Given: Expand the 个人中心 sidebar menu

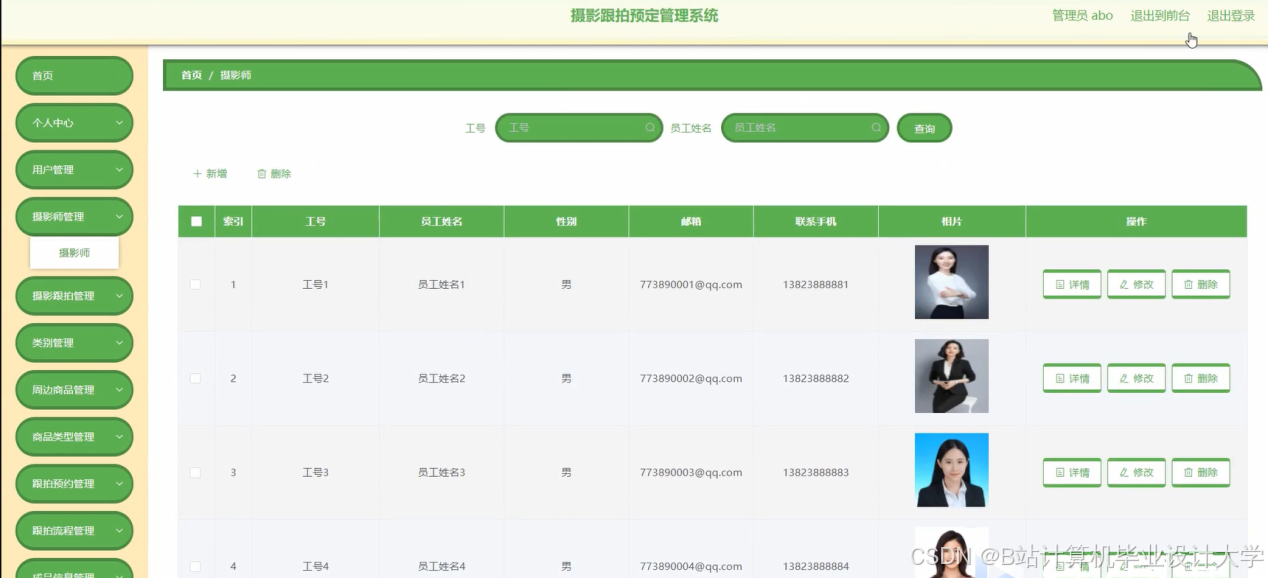Looking at the screenshot, I should pyautogui.click(x=75, y=123).
